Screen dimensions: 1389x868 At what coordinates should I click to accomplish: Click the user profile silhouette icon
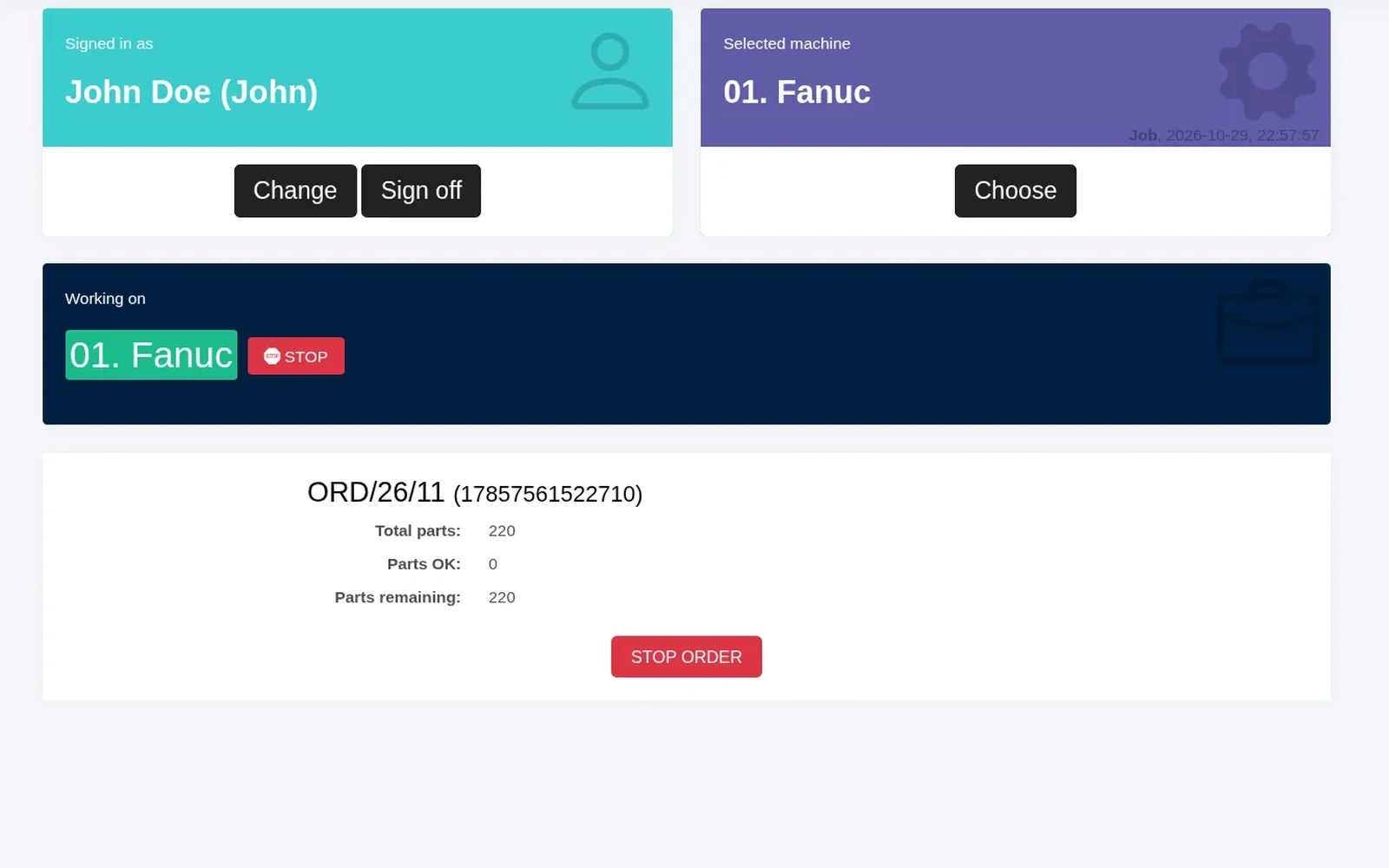(610, 71)
